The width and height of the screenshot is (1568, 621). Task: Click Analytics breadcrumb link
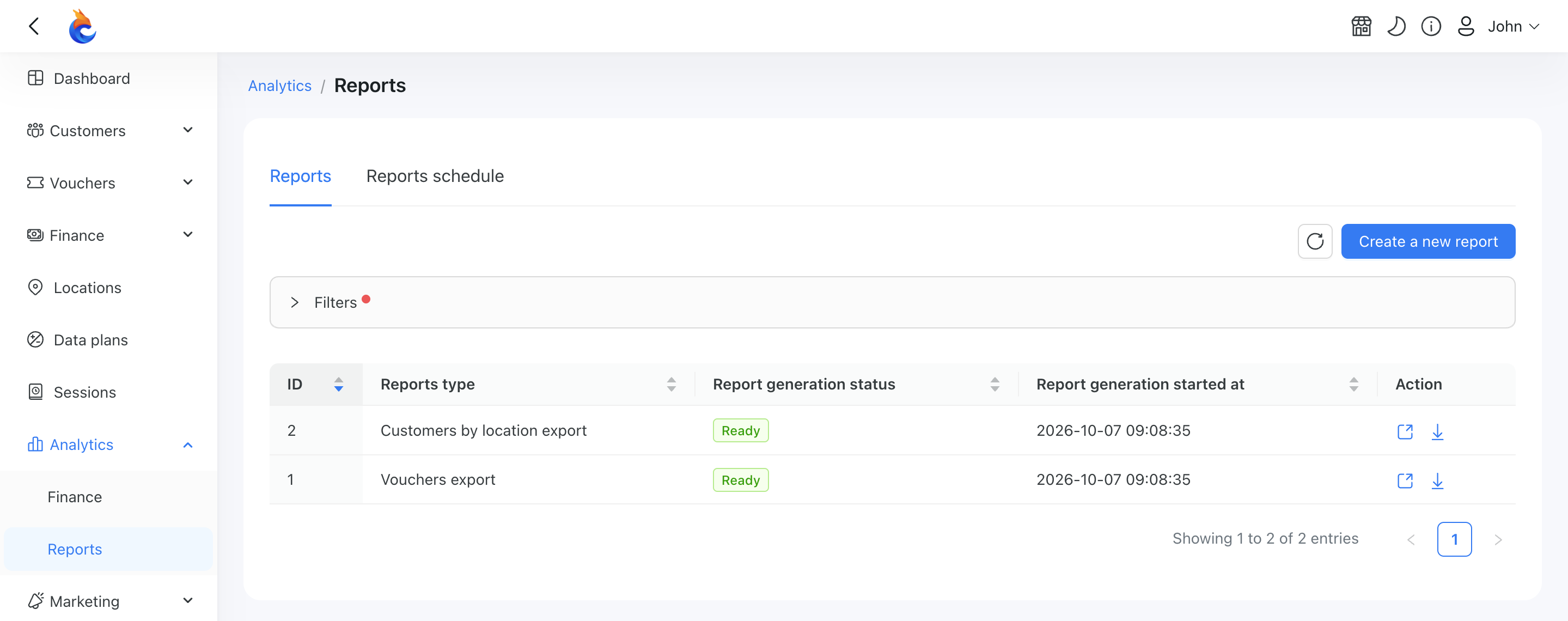point(280,86)
